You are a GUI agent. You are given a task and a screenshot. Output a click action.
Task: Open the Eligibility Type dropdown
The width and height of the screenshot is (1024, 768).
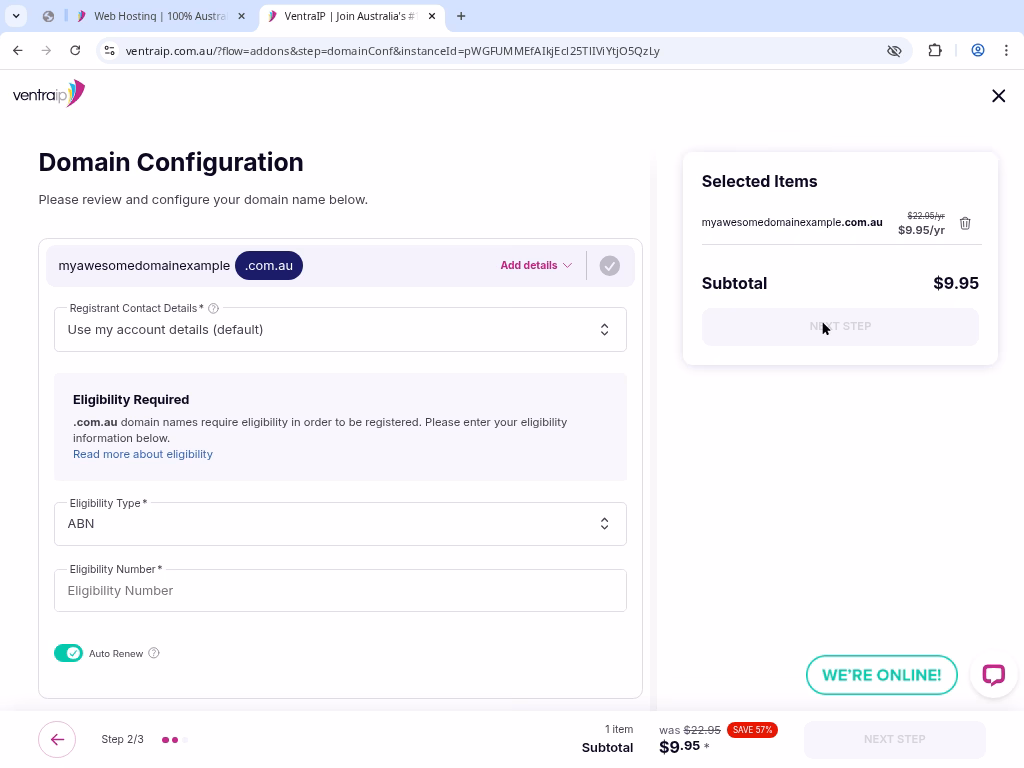coord(340,524)
